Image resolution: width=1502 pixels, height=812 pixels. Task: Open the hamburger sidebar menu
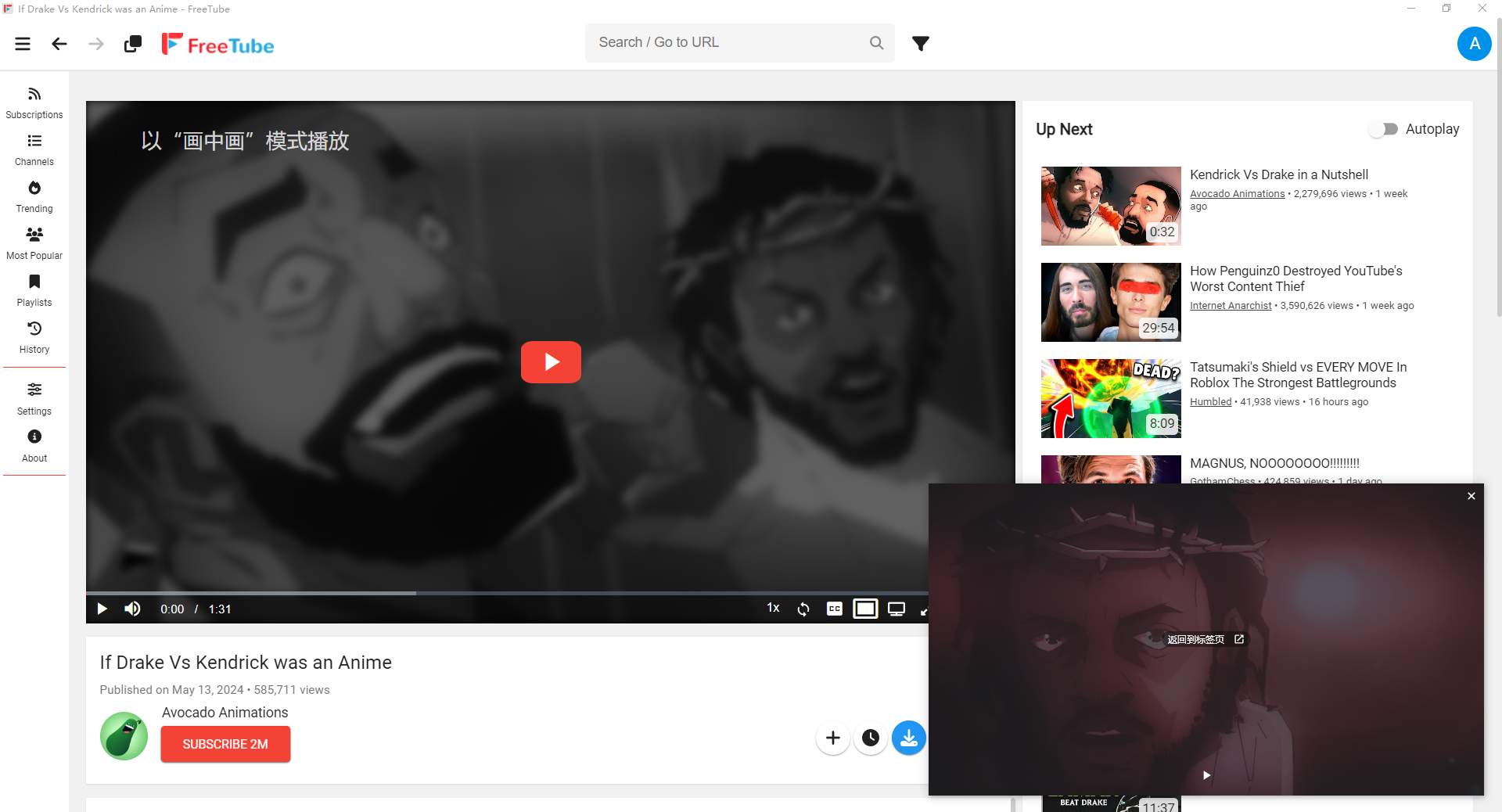point(23,44)
